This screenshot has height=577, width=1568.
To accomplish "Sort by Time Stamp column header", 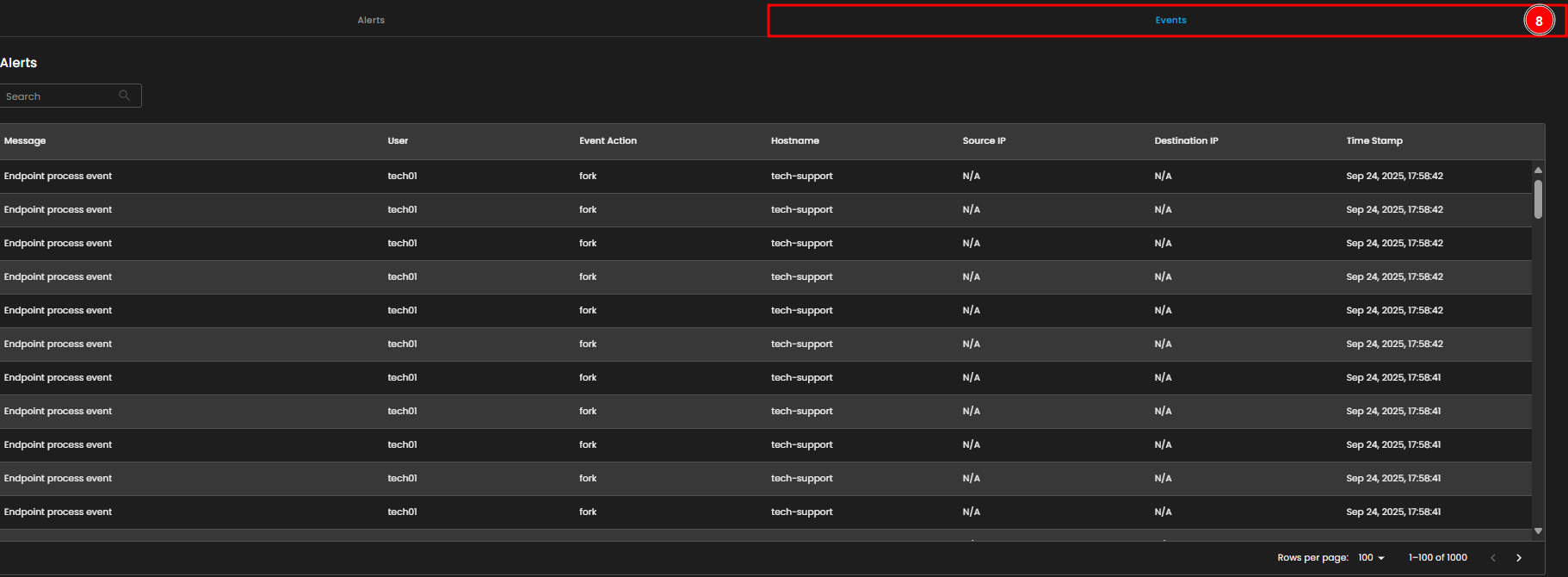I will [1374, 141].
